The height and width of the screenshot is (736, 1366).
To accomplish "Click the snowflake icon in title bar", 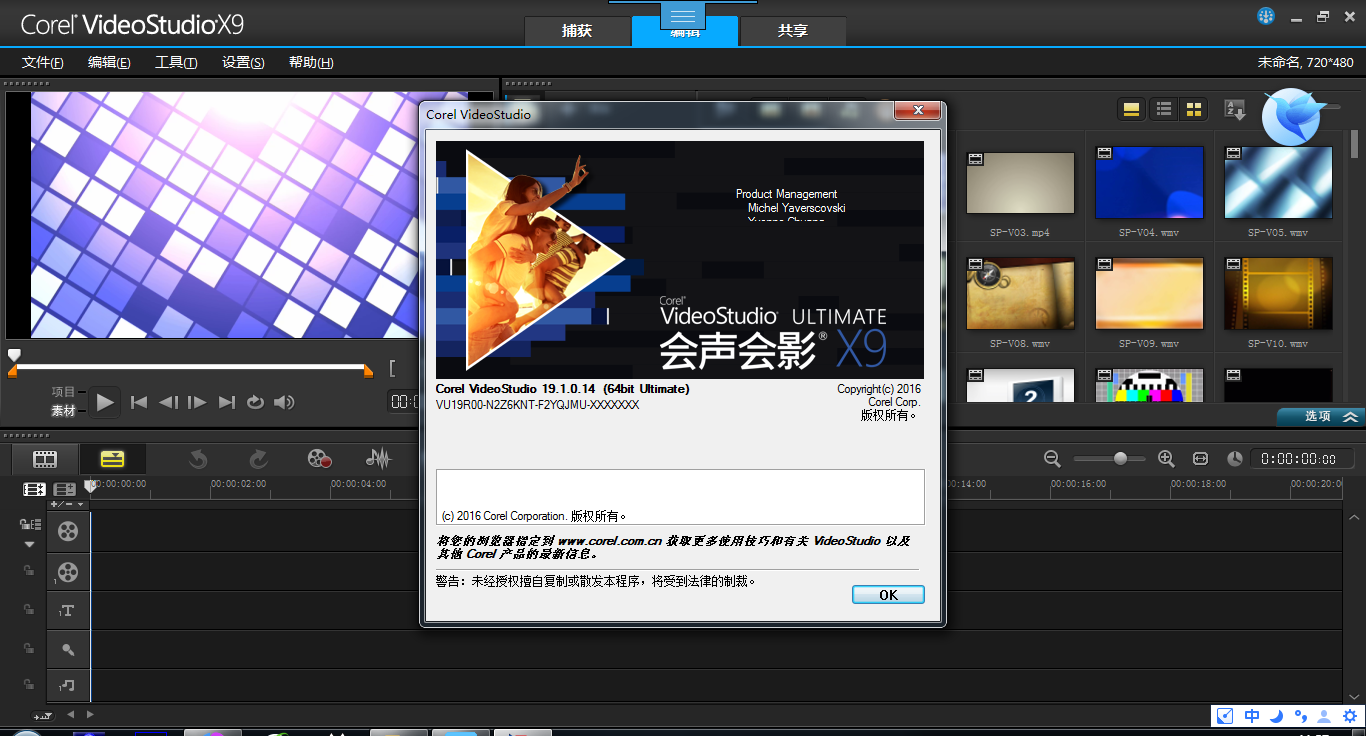I will [1266, 16].
